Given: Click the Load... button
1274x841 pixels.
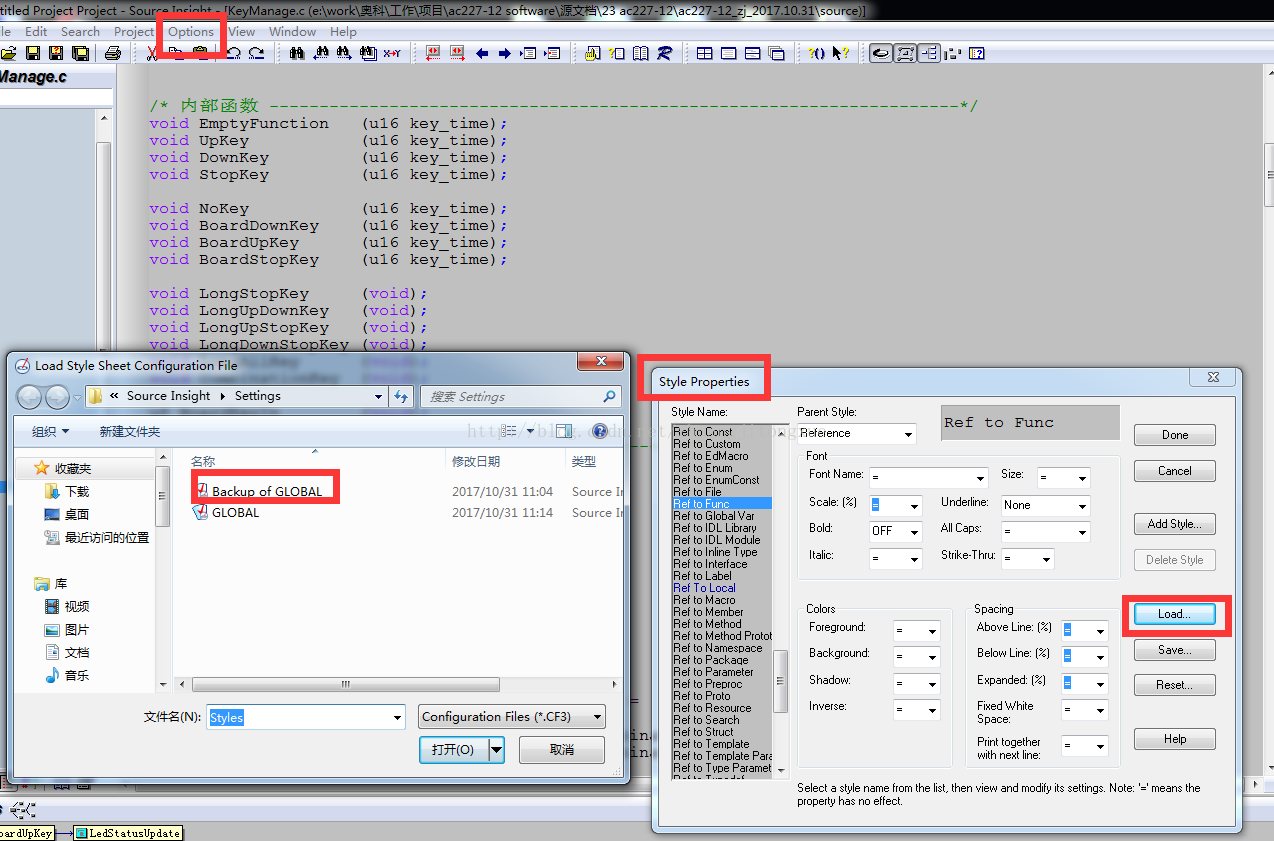Looking at the screenshot, I should 1175,614.
